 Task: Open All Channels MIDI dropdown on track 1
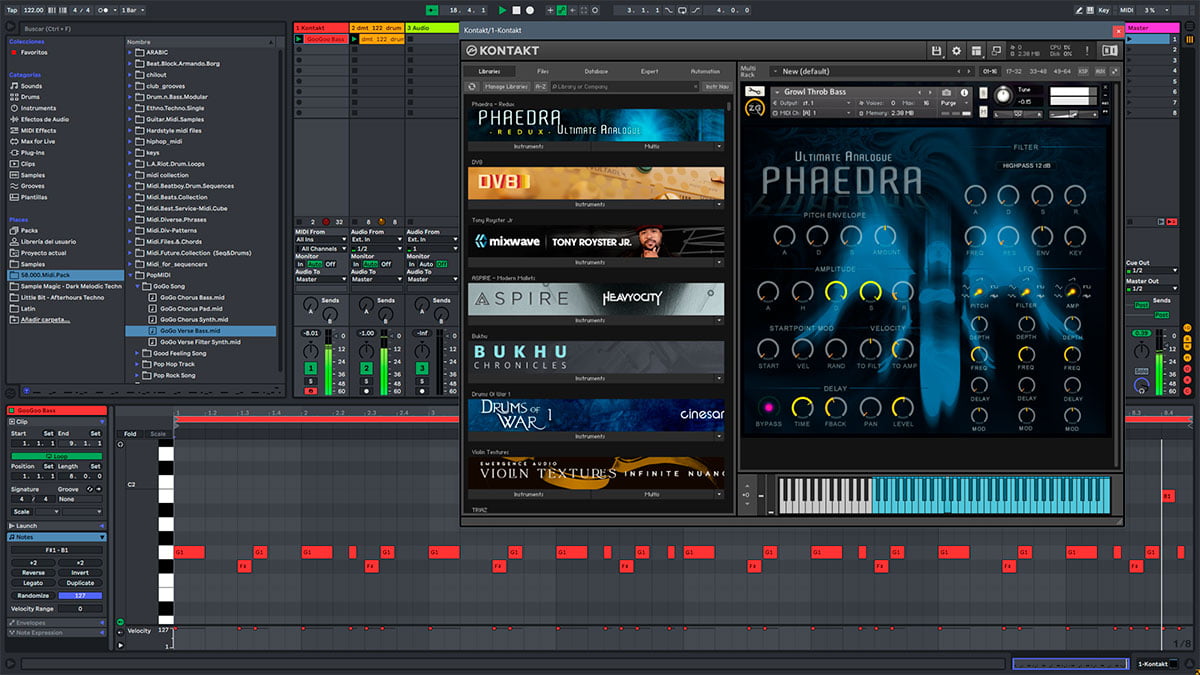click(321, 249)
